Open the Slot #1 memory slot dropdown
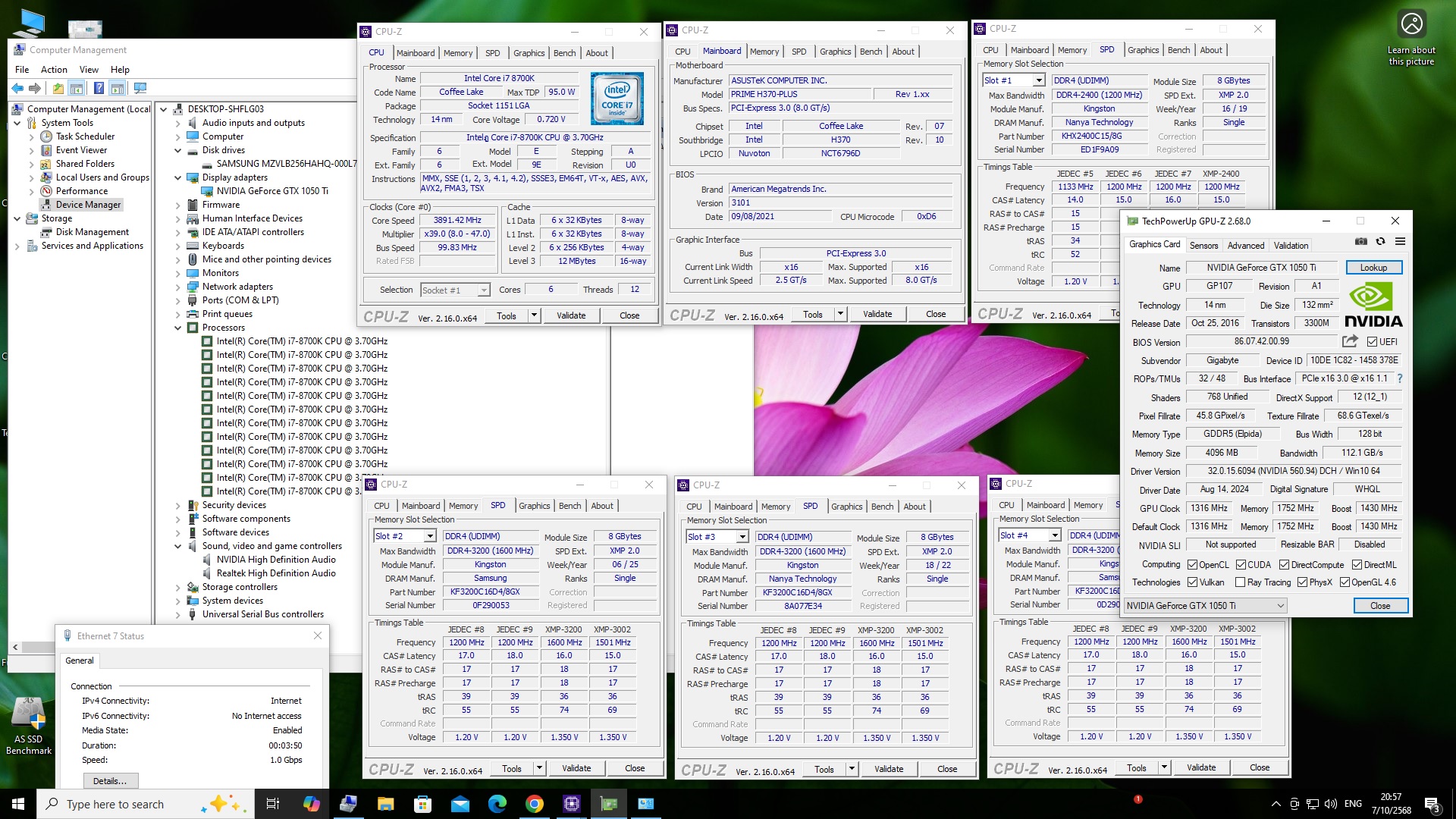Screen dimensions: 1456x819 pos(1038,80)
